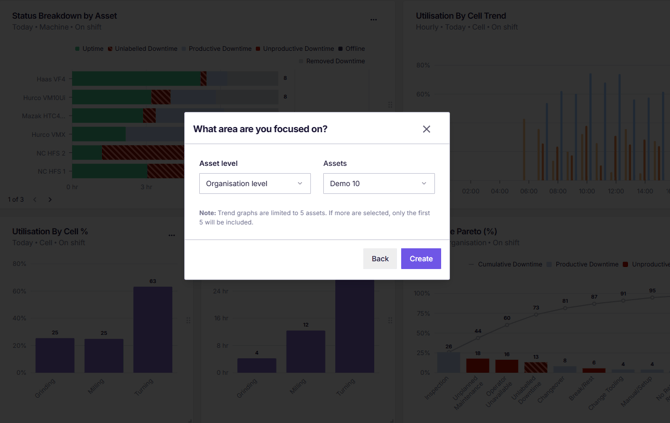
Task: Toggle Cumulative Downtime legend in Pareto chart
Action: 505,264
